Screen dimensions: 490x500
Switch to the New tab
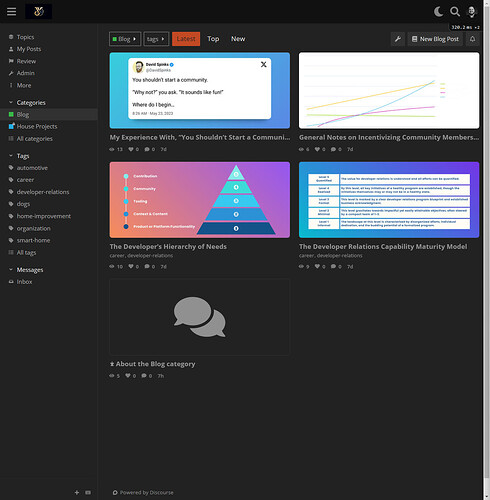coord(238,39)
